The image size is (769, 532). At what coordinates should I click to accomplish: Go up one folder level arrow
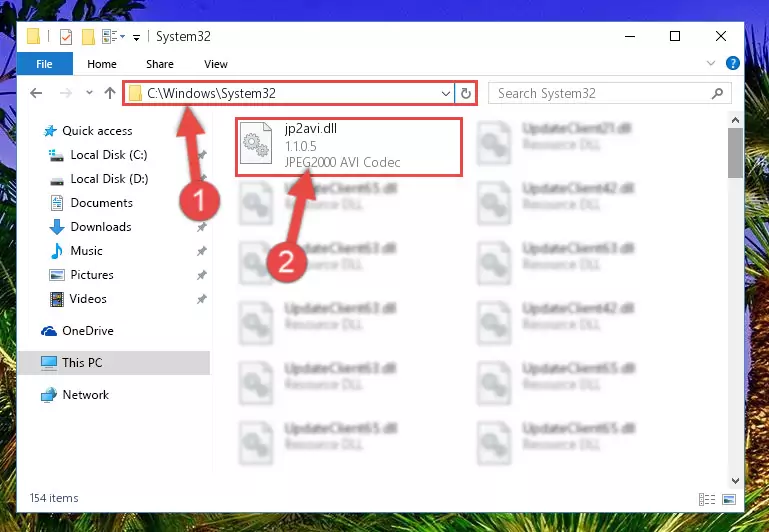(109, 93)
